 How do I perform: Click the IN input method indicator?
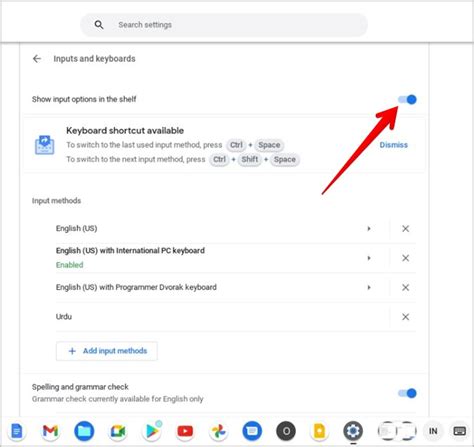click(x=433, y=431)
